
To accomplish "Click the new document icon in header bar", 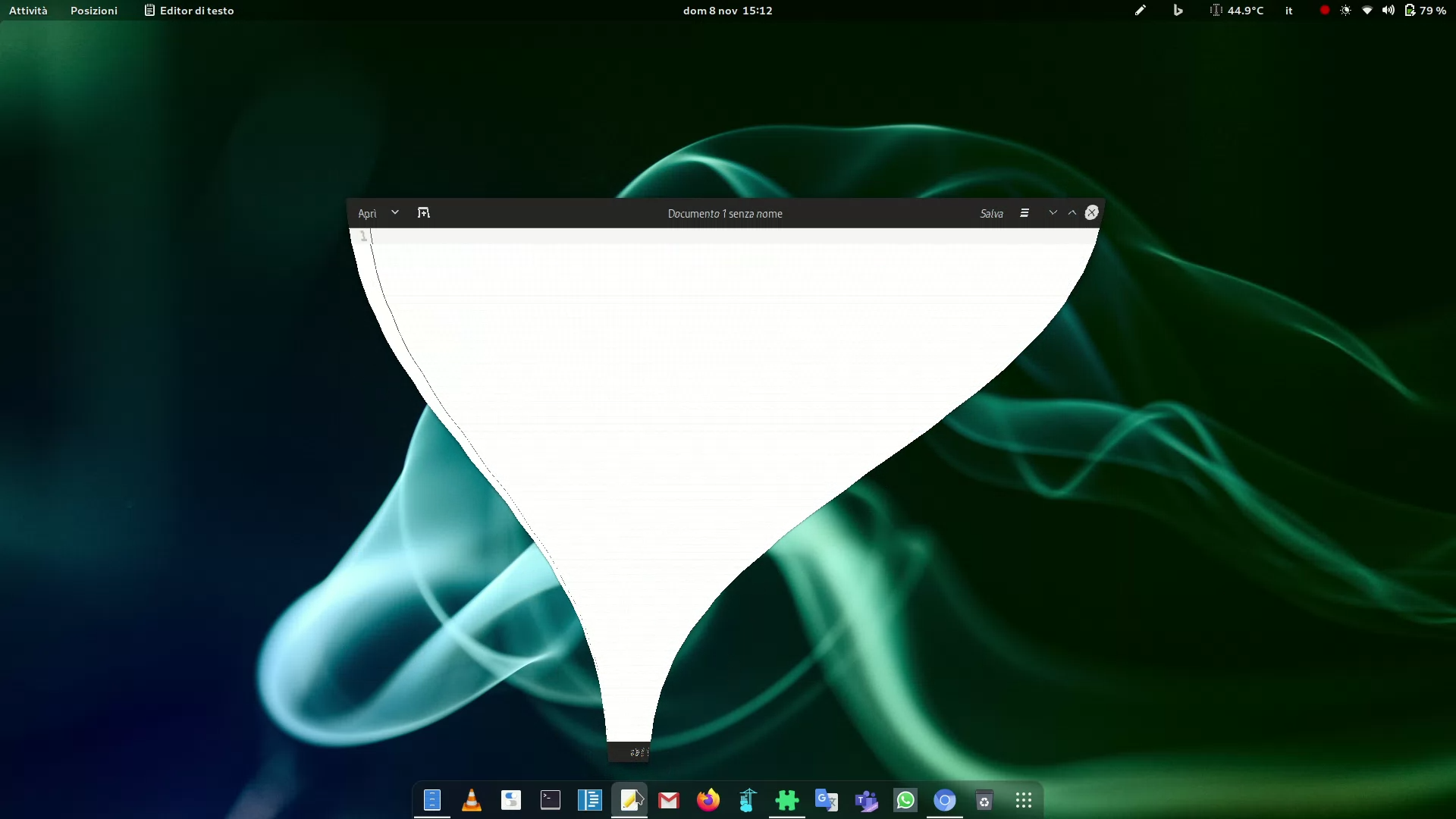I will point(423,213).
